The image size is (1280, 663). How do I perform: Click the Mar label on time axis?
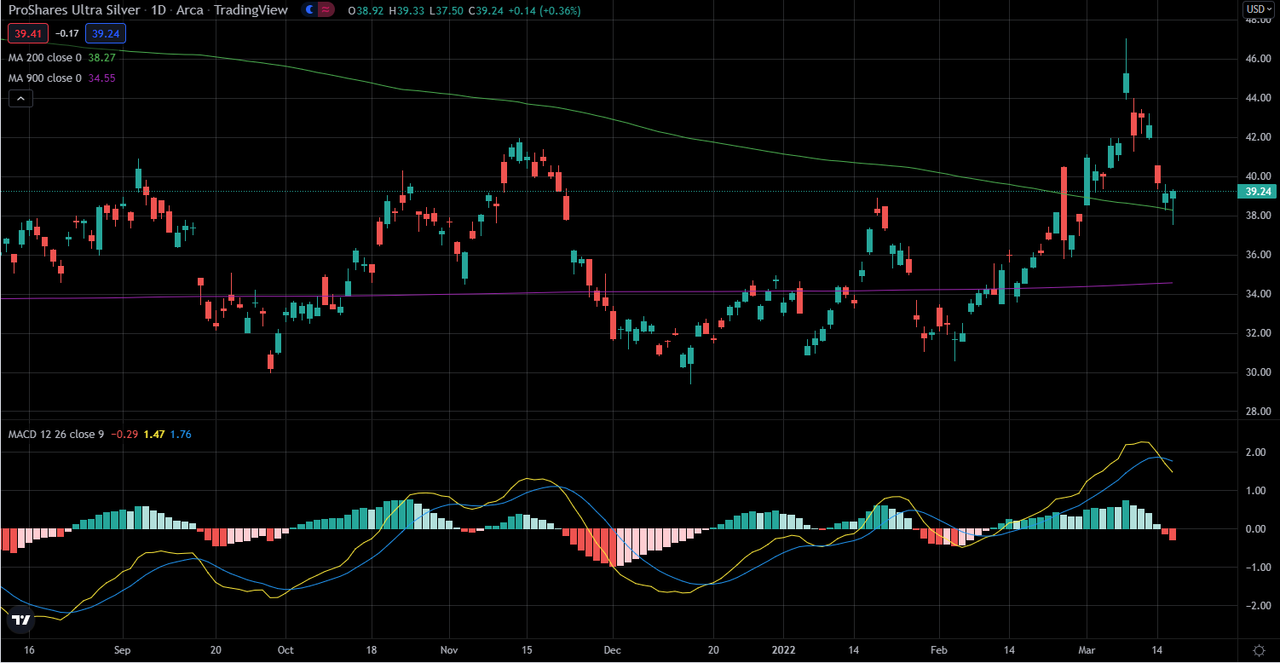click(x=1086, y=649)
